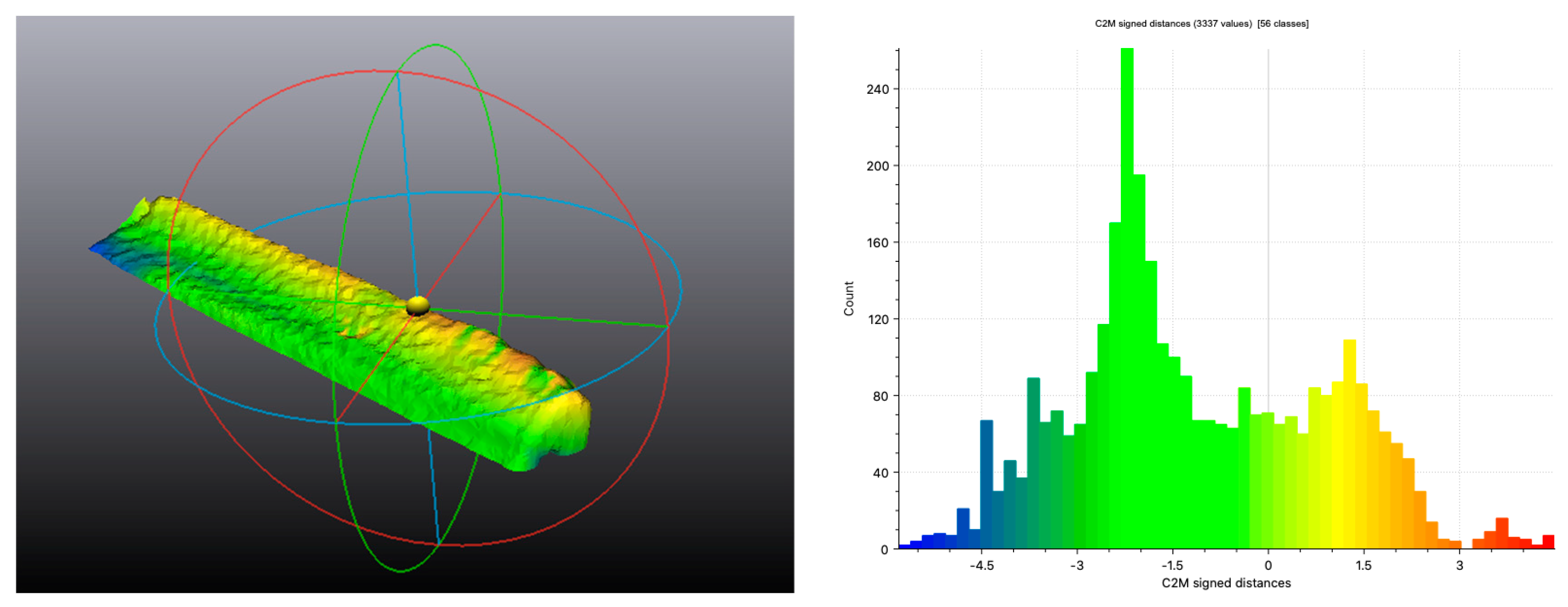Click the 'Count' y-axis label
1568x607 pixels.
(x=849, y=299)
